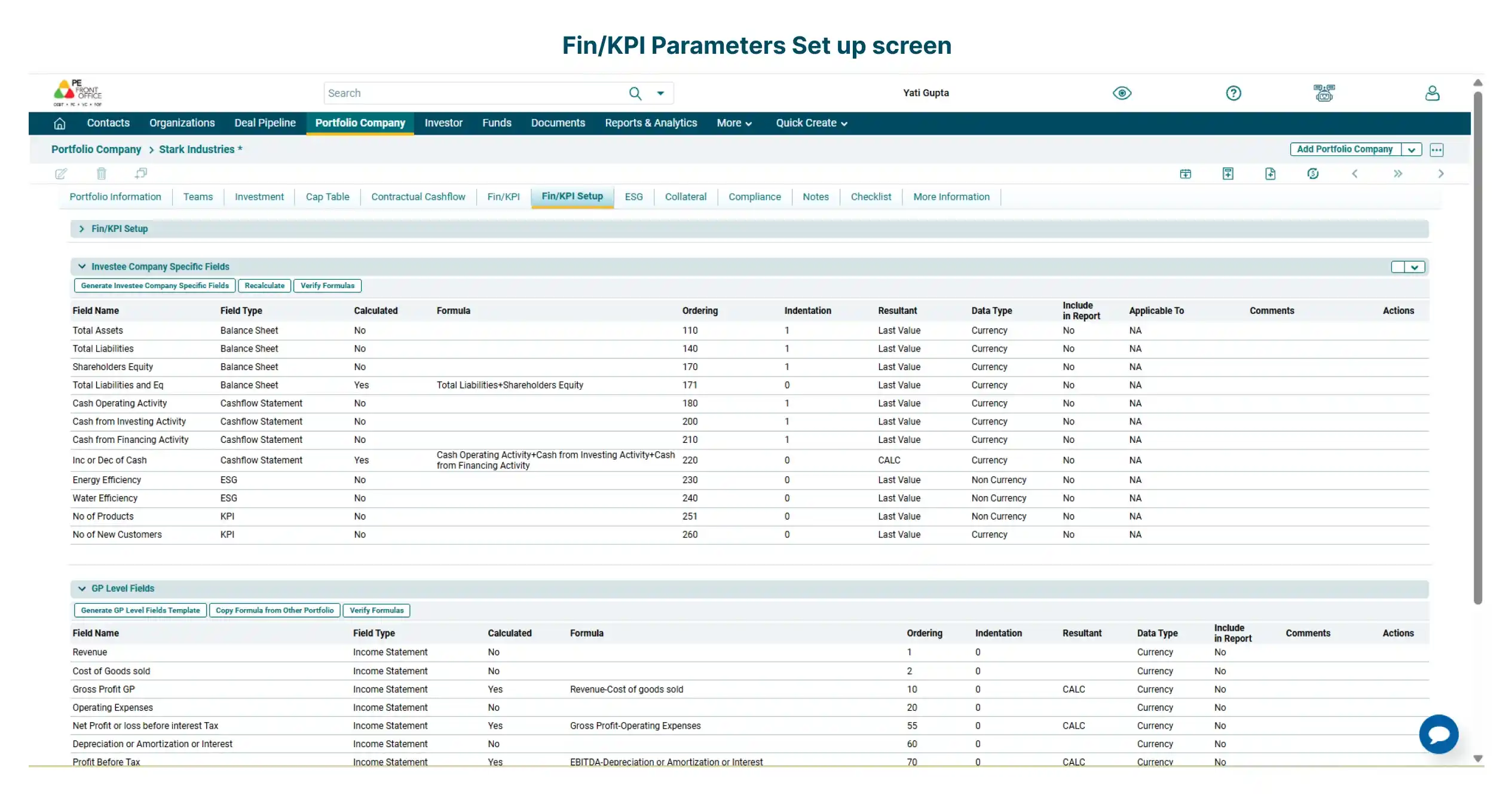Open the search options dropdown arrow
This screenshot has width=1512, height=795.
coord(660,93)
